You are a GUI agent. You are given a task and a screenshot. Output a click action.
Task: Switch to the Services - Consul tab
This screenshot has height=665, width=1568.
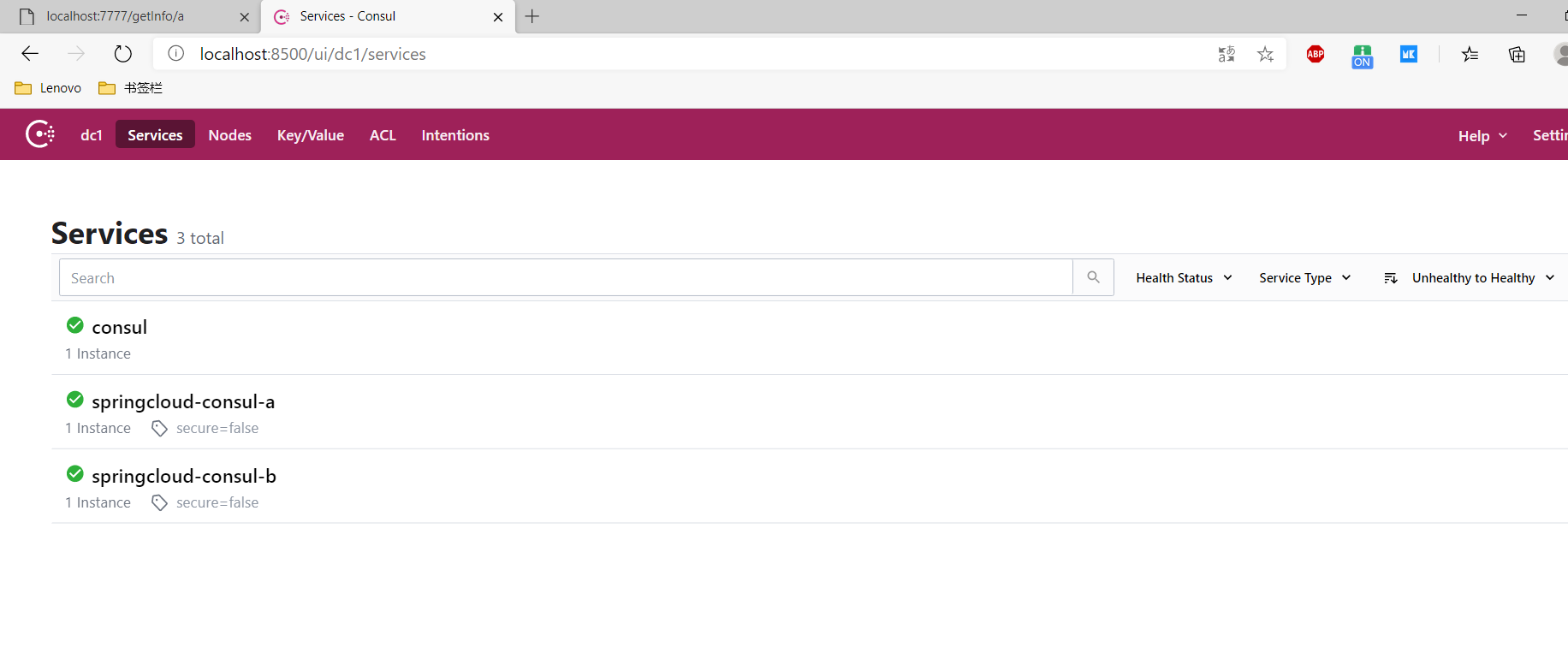point(388,17)
